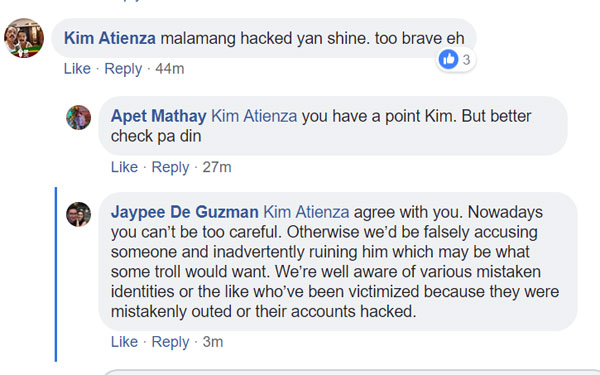
Task: Like Jaypee De Guzman's reply
Action: [x=124, y=342]
